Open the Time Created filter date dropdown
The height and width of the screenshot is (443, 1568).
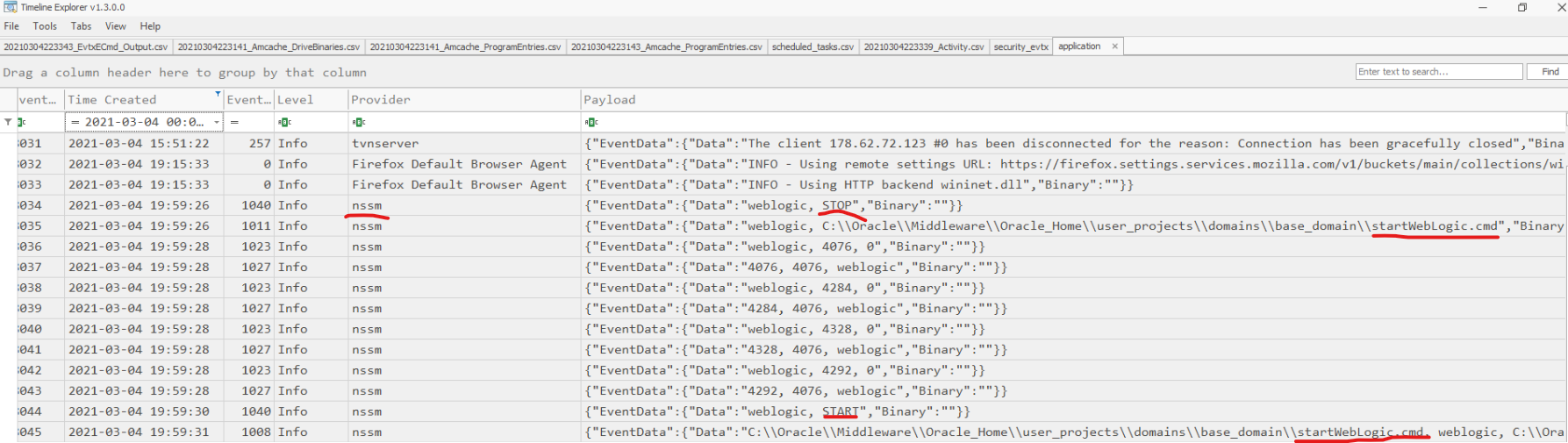tap(217, 123)
